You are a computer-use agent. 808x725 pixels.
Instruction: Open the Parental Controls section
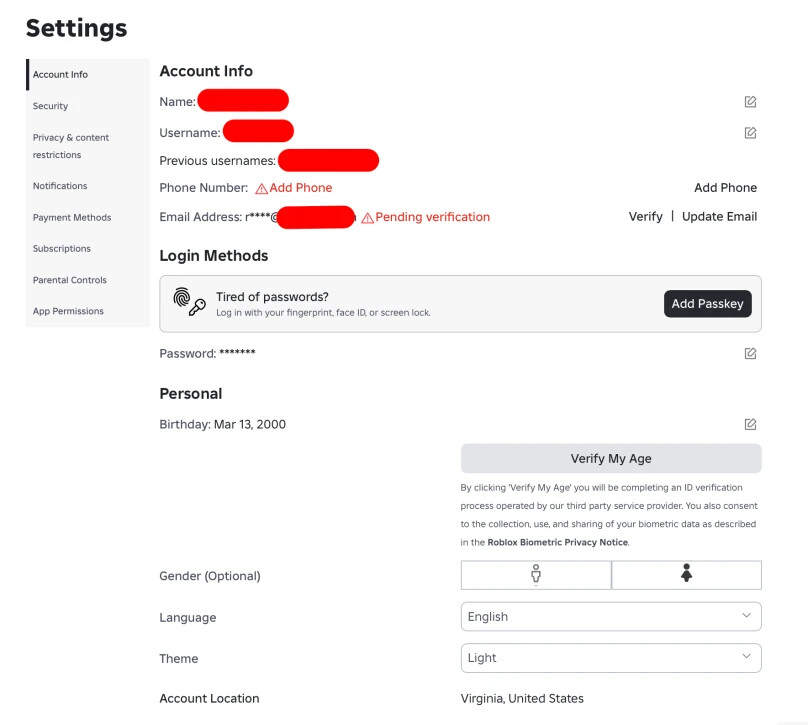pos(70,280)
